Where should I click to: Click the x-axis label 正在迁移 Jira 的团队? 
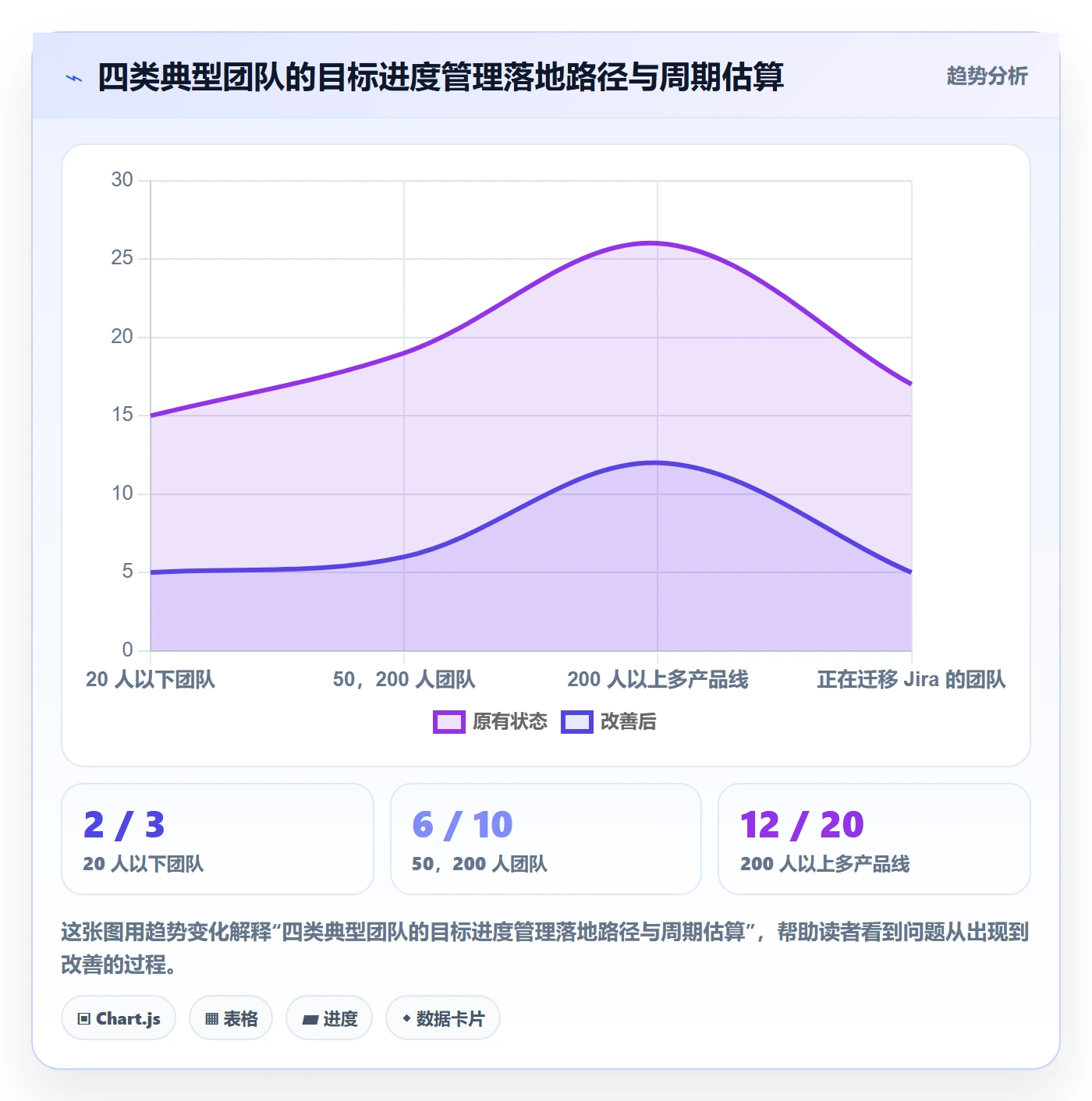tap(911, 679)
